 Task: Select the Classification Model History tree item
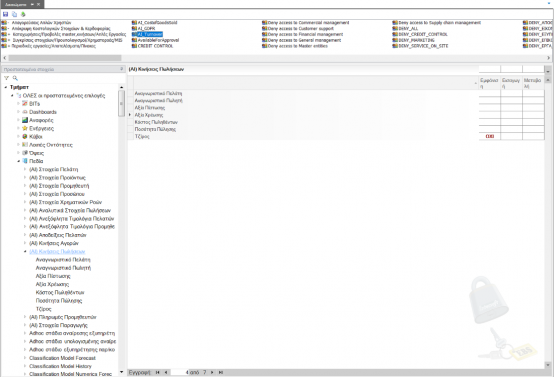(x=60, y=366)
